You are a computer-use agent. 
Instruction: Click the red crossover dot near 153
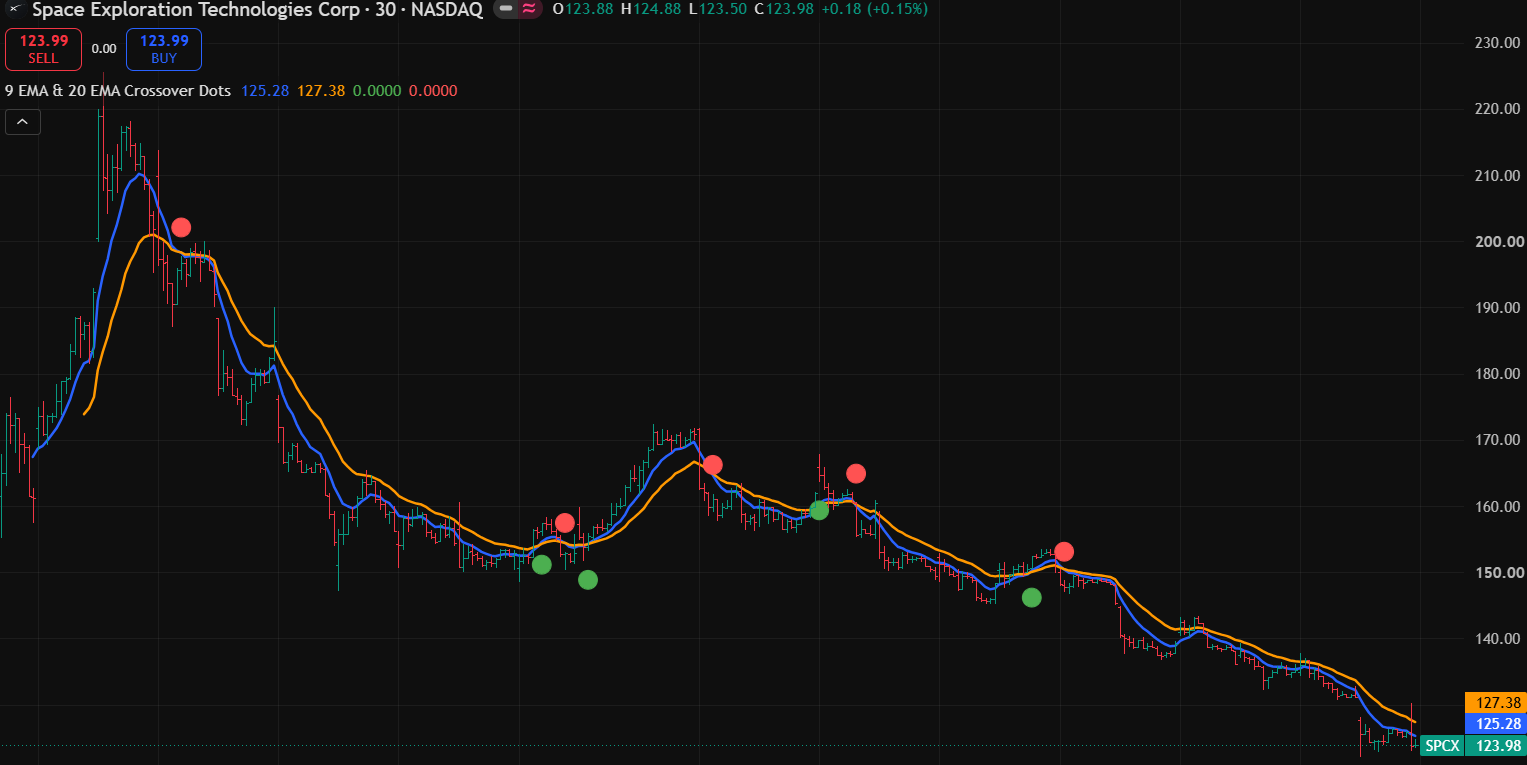(x=1064, y=551)
